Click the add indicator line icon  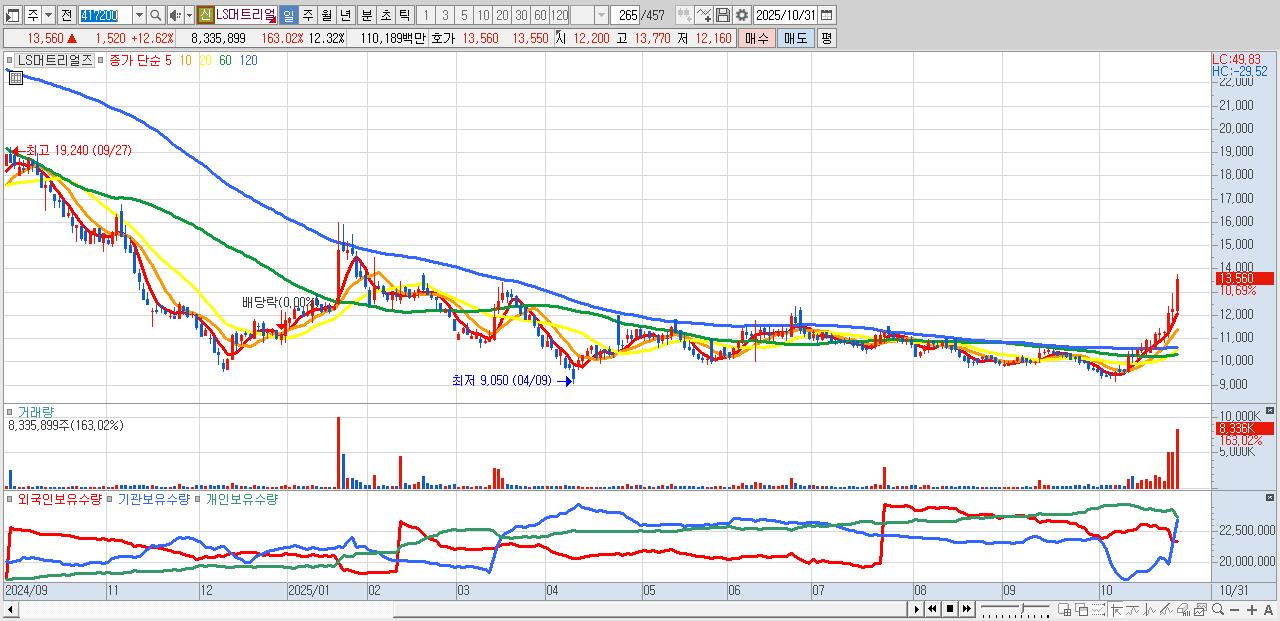[x=705, y=15]
